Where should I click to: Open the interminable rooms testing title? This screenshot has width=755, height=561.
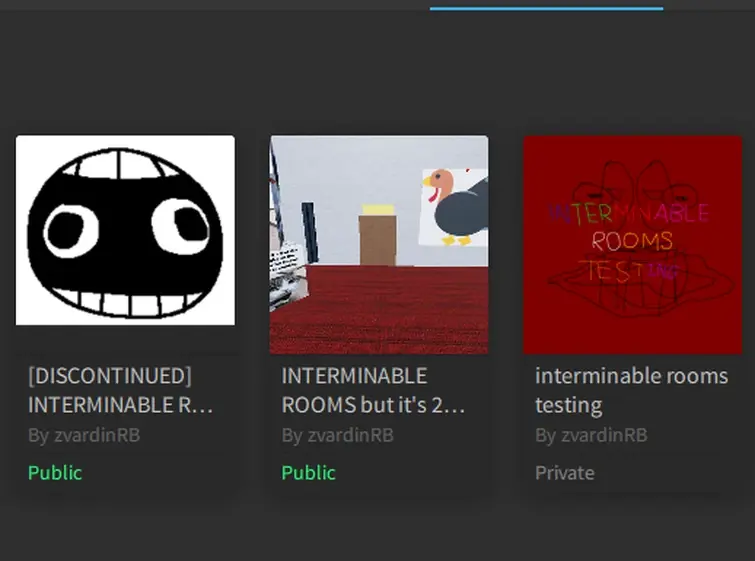(x=631, y=390)
